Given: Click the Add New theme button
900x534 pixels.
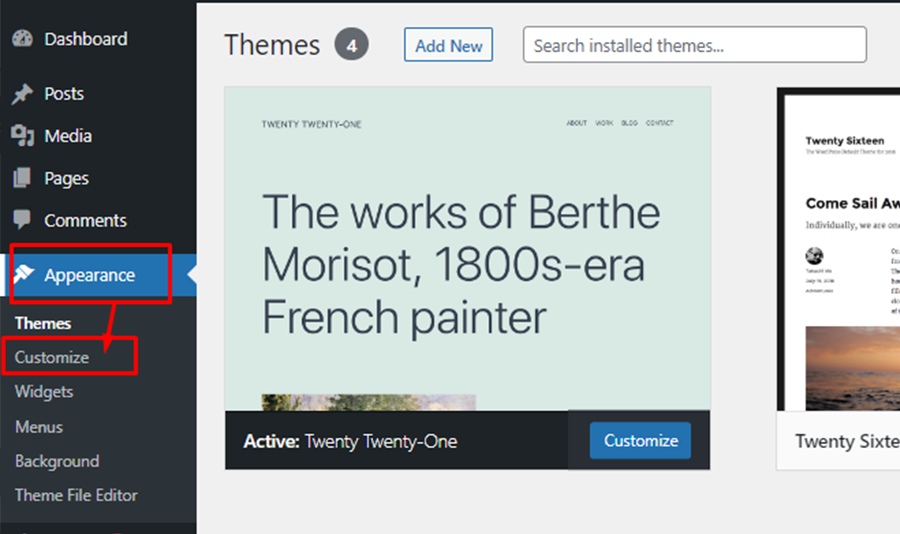Looking at the screenshot, I should pos(448,45).
